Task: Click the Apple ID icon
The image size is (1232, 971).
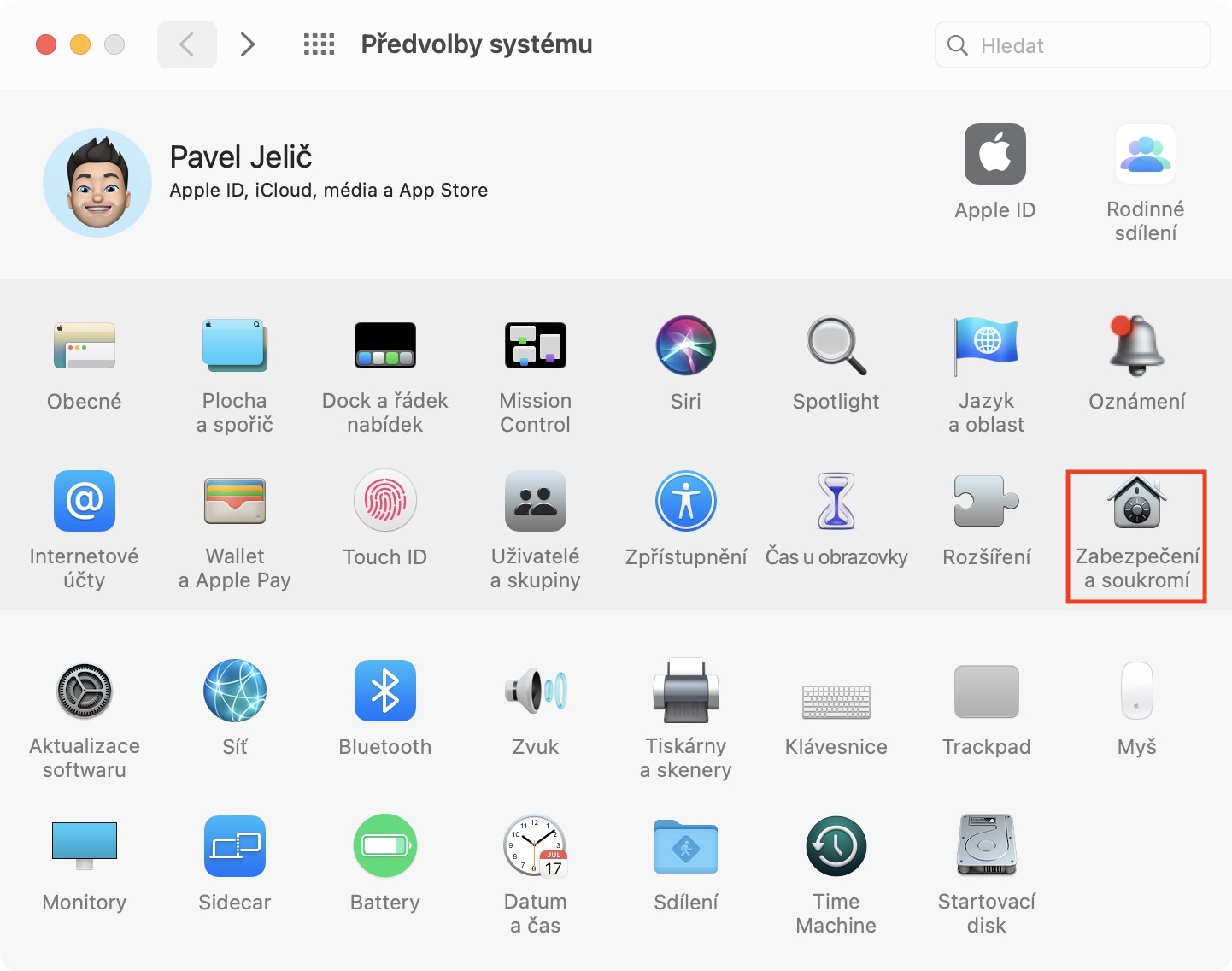Action: click(x=995, y=154)
